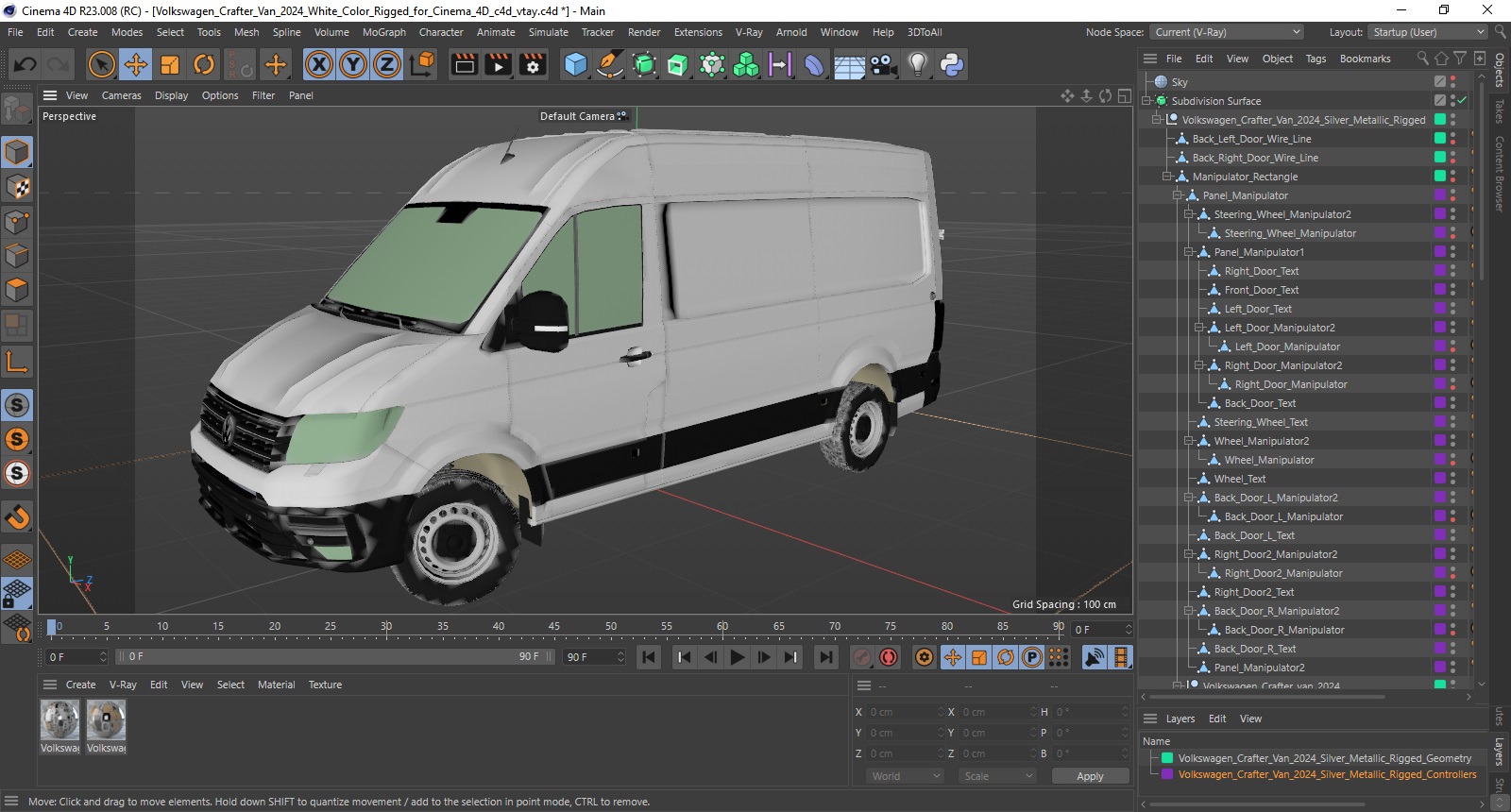This screenshot has width=1511, height=812.
Task: Select the Rigged_Controllers layer
Action: [x=1327, y=774]
